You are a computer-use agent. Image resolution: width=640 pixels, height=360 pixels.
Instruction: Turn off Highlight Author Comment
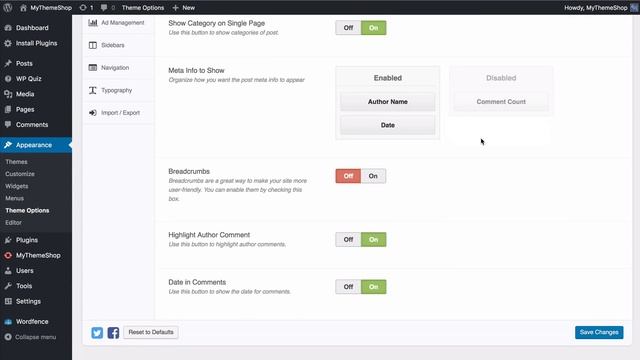(x=348, y=240)
